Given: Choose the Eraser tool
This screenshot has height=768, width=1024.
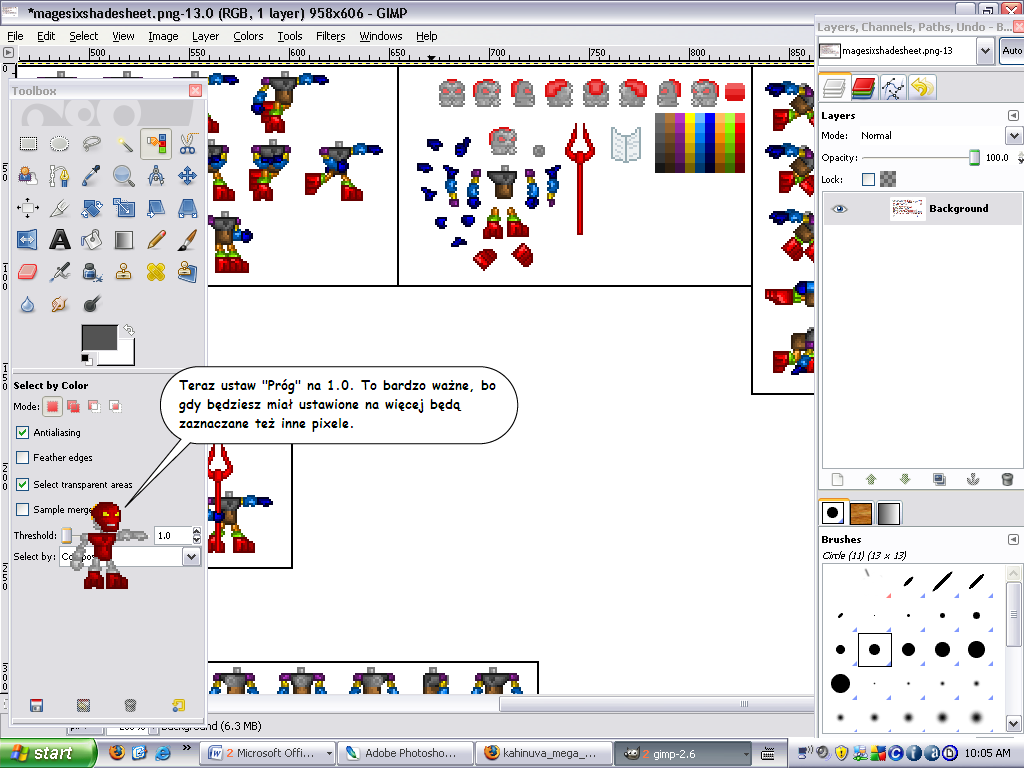Looking at the screenshot, I should point(28,272).
